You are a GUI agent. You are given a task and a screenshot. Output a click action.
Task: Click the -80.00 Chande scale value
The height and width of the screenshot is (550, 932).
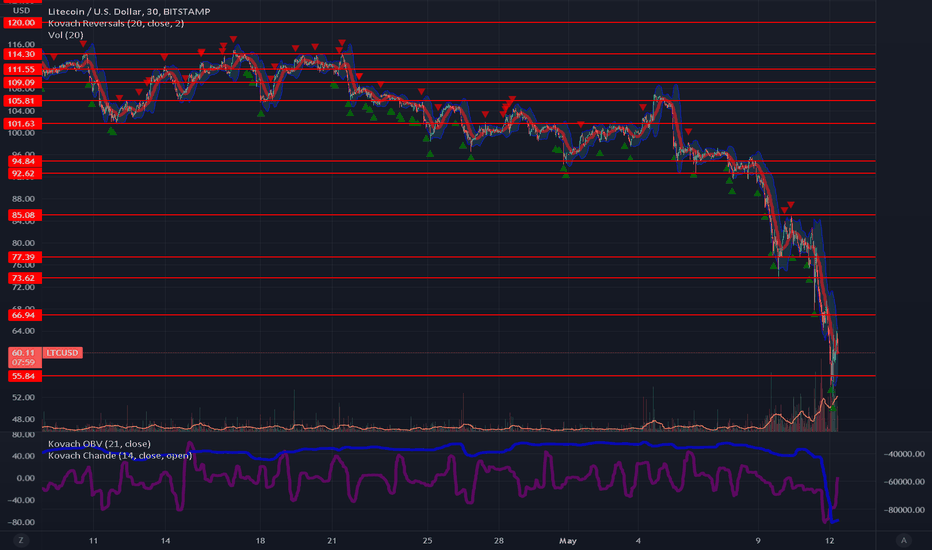tap(21, 522)
